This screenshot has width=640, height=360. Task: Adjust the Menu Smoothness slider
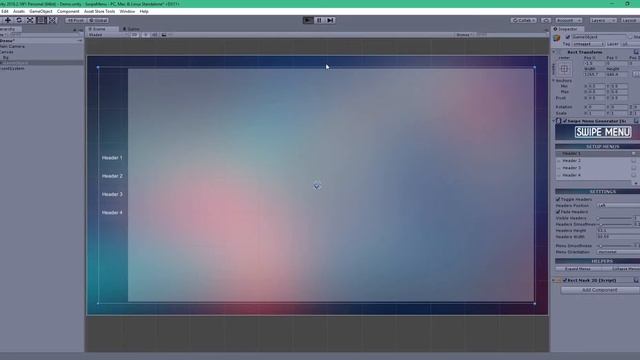[615, 246]
